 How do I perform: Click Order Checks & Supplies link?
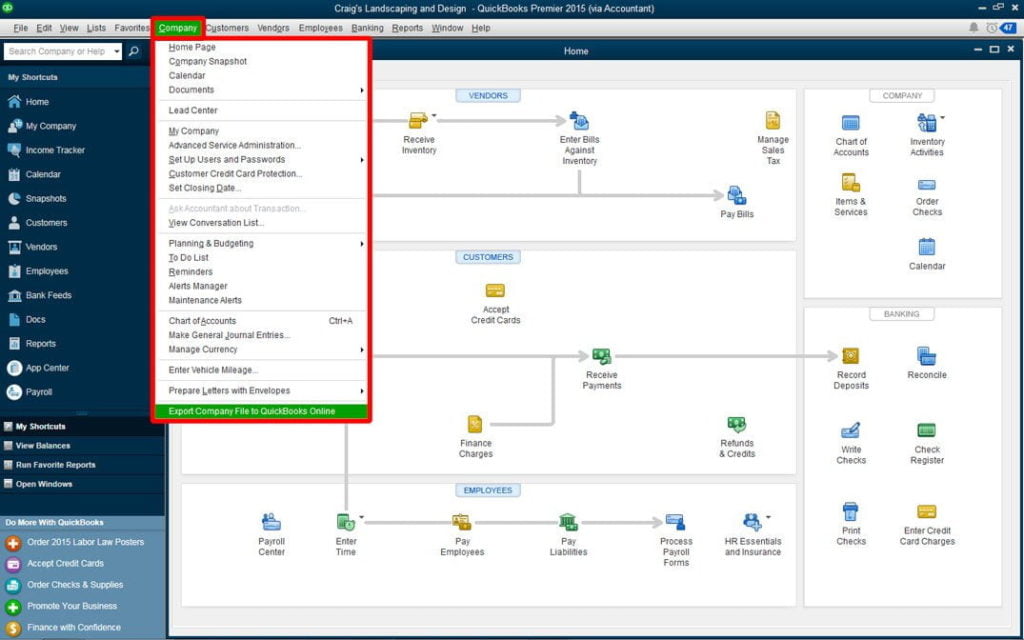pyautogui.click(x=75, y=585)
